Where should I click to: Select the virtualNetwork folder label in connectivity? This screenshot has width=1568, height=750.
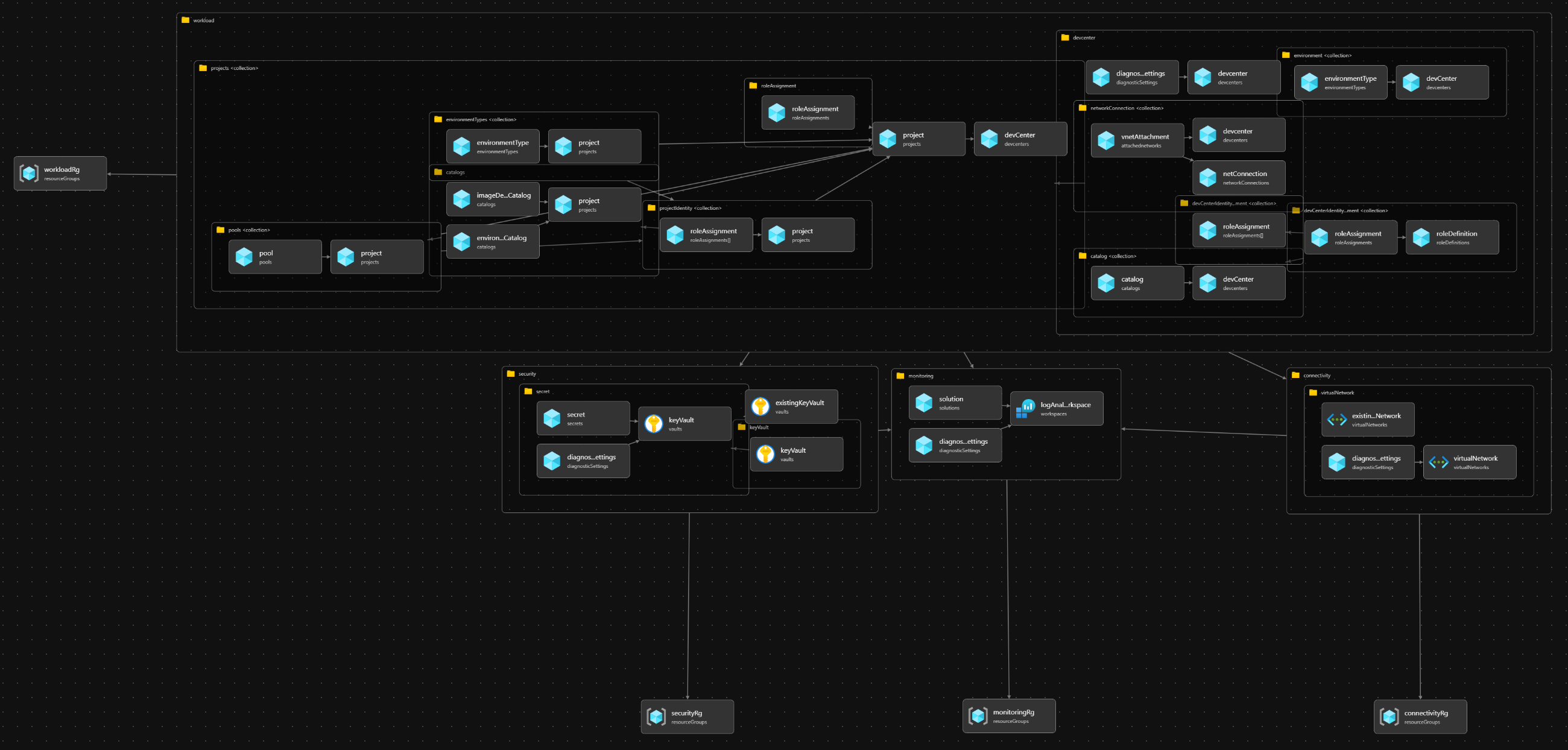coord(1337,393)
